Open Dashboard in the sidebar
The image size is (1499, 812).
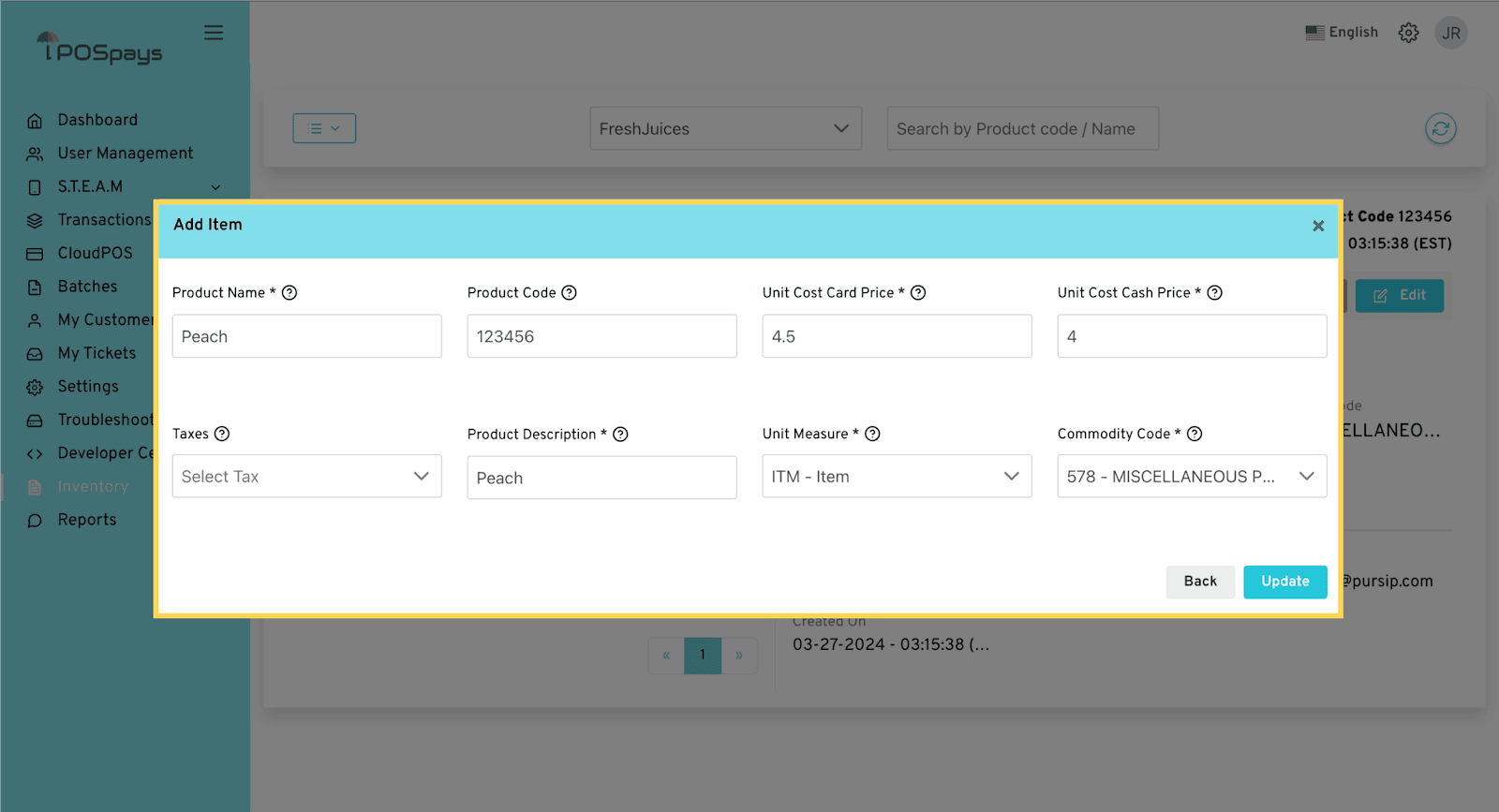coord(97,120)
